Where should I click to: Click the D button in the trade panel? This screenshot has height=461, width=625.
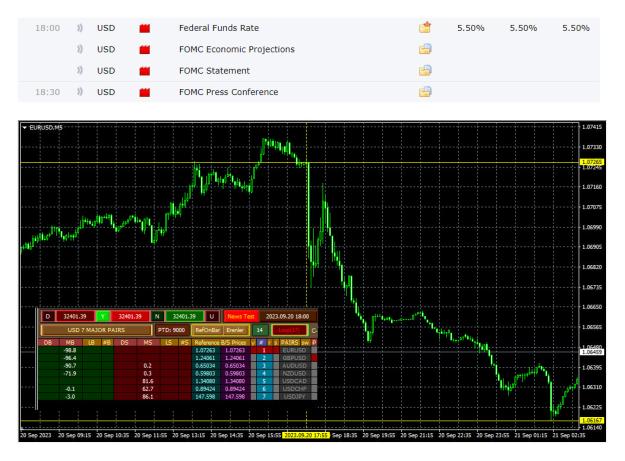[48, 316]
